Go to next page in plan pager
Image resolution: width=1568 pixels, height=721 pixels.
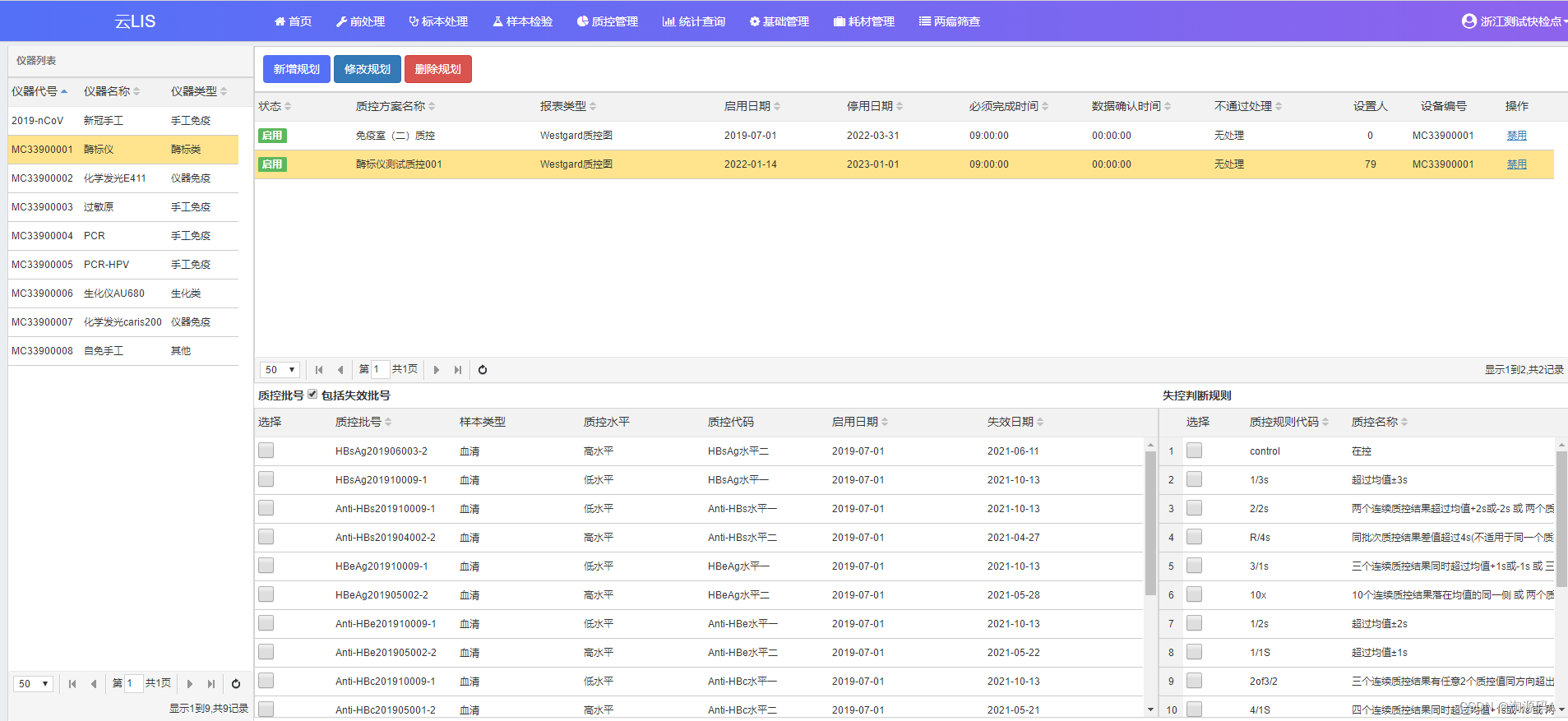point(437,370)
